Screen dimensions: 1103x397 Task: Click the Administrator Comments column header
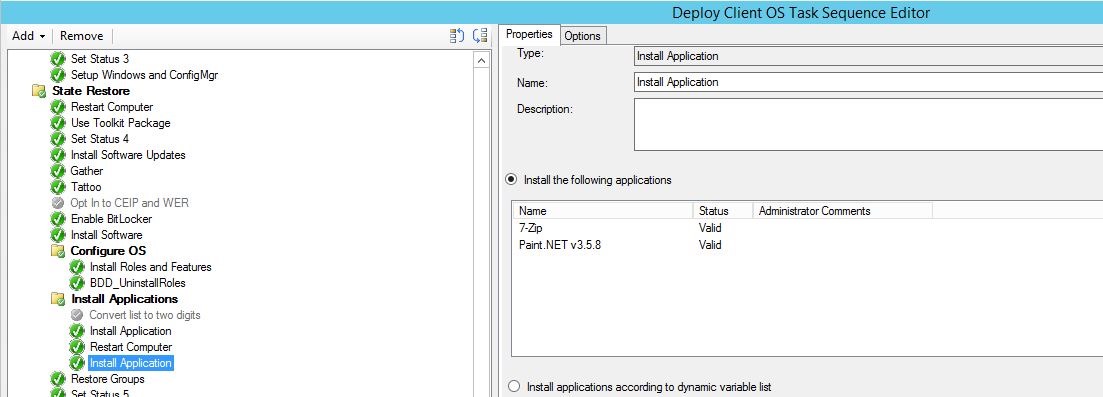843,211
